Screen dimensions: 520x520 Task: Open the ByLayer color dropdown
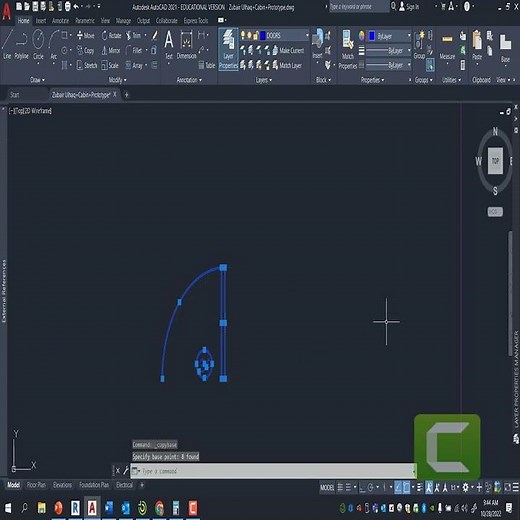click(409, 36)
